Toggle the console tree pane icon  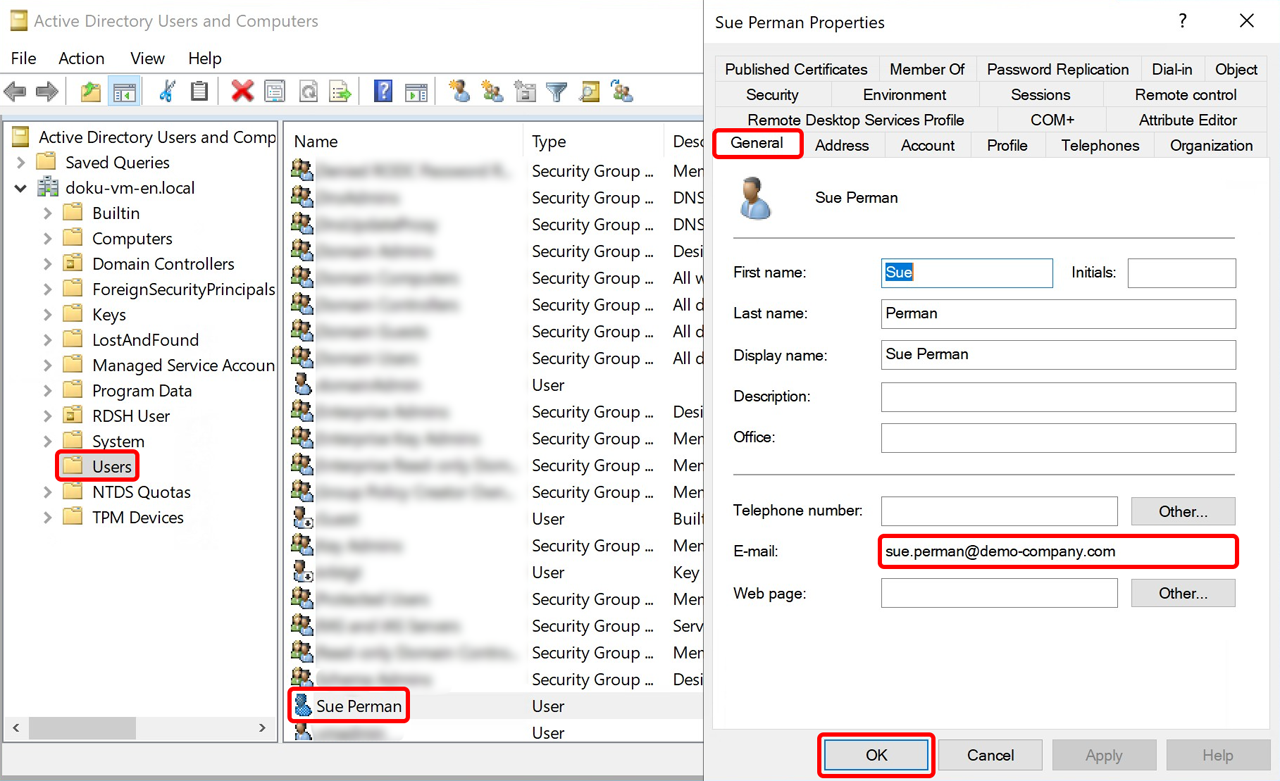tap(124, 92)
